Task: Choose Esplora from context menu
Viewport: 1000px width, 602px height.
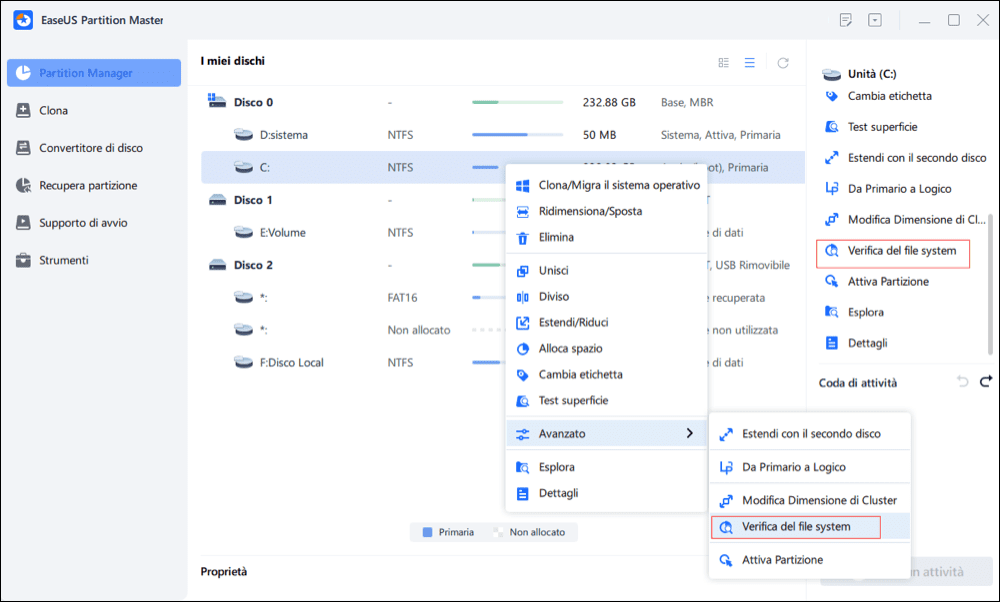Action: pyautogui.click(x=607, y=467)
